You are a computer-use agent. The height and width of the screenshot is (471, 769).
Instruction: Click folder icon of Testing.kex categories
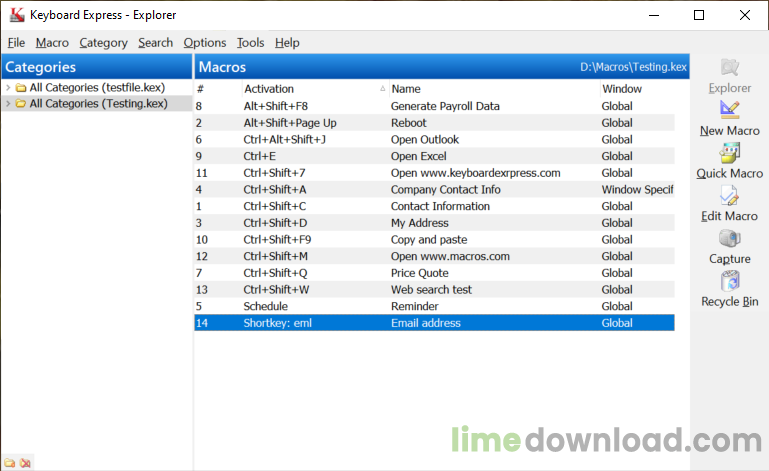pos(21,104)
